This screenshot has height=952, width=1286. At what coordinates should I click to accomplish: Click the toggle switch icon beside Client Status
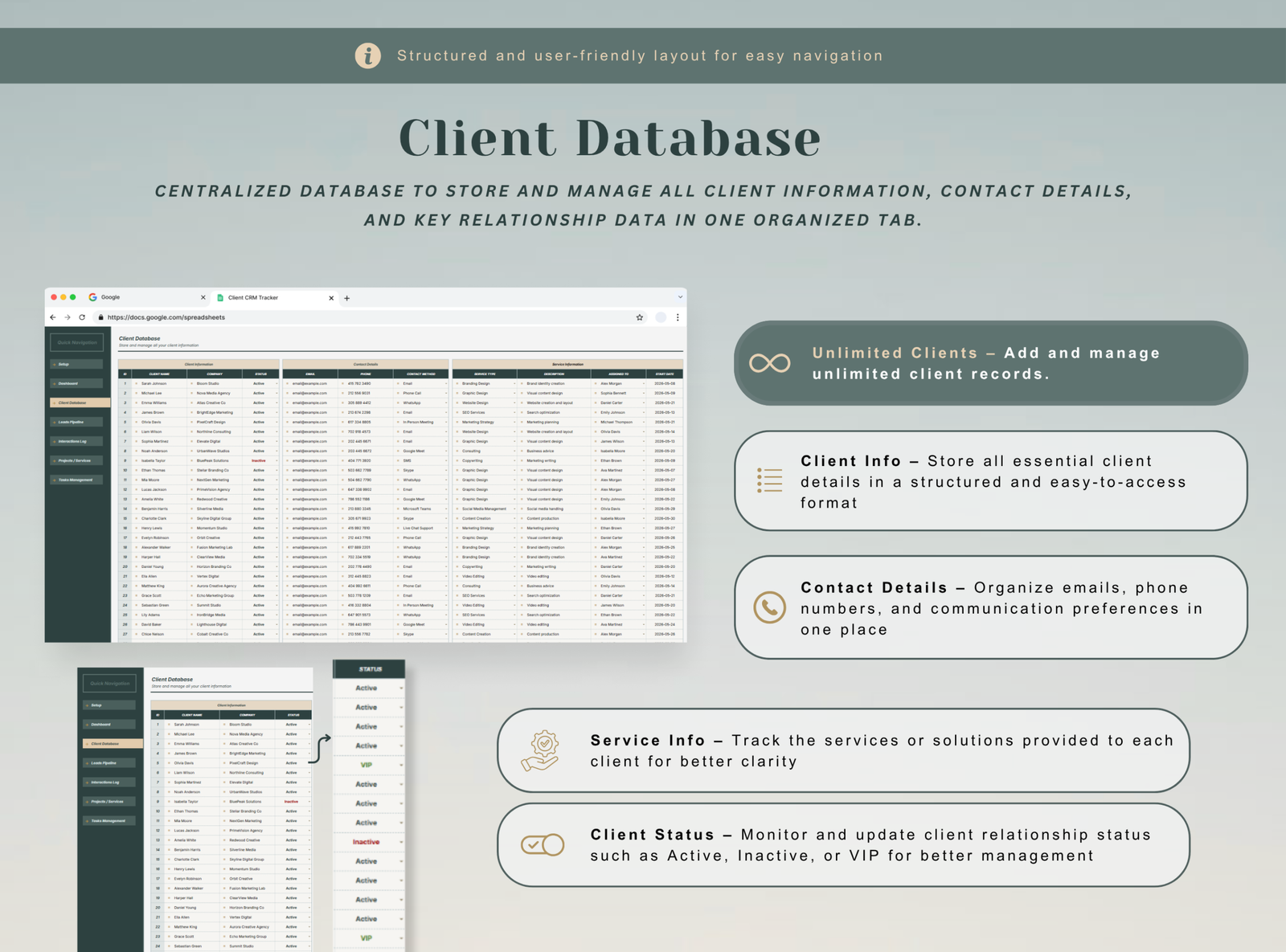[543, 844]
